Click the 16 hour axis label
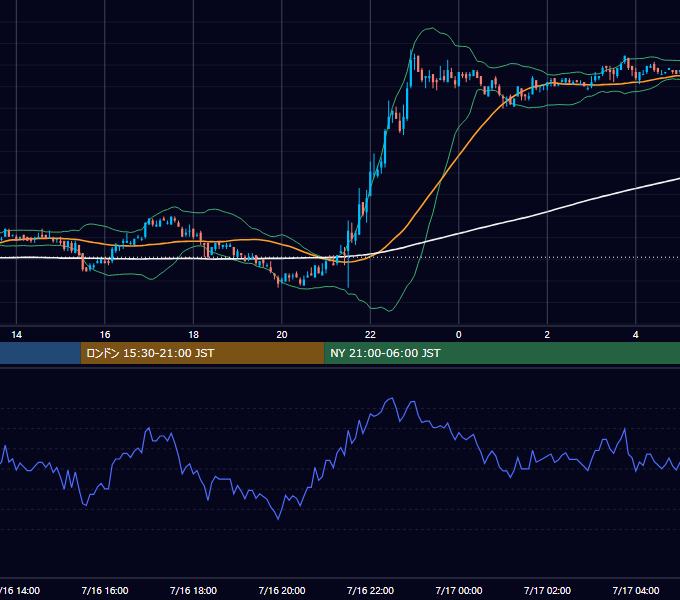This screenshot has width=680, height=600. click(105, 335)
